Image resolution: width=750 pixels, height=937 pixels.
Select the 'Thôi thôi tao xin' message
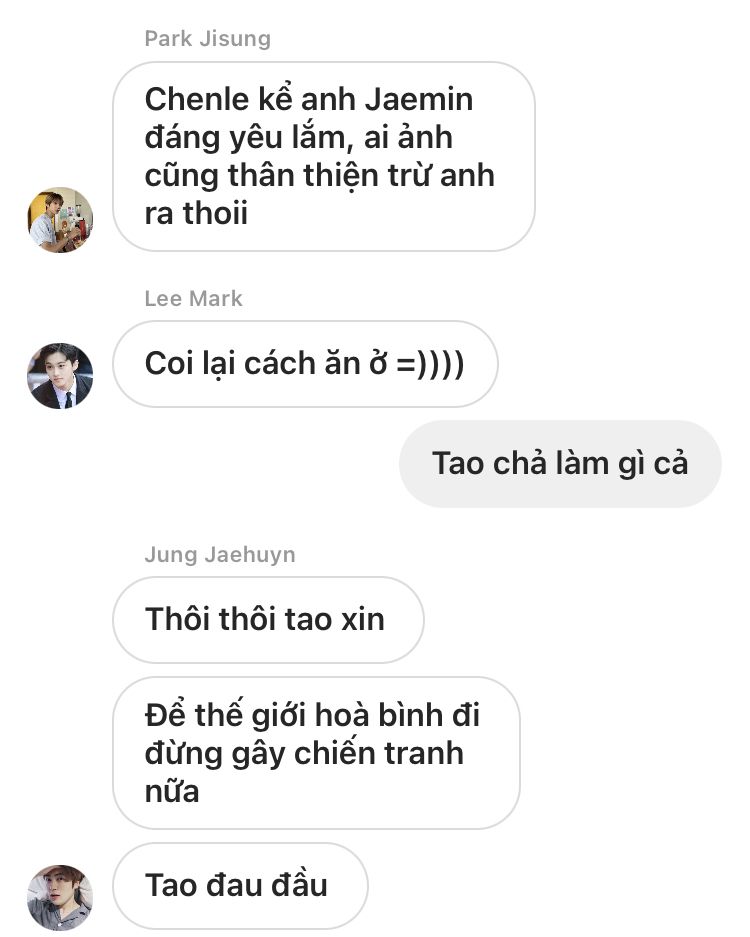[x=268, y=620]
